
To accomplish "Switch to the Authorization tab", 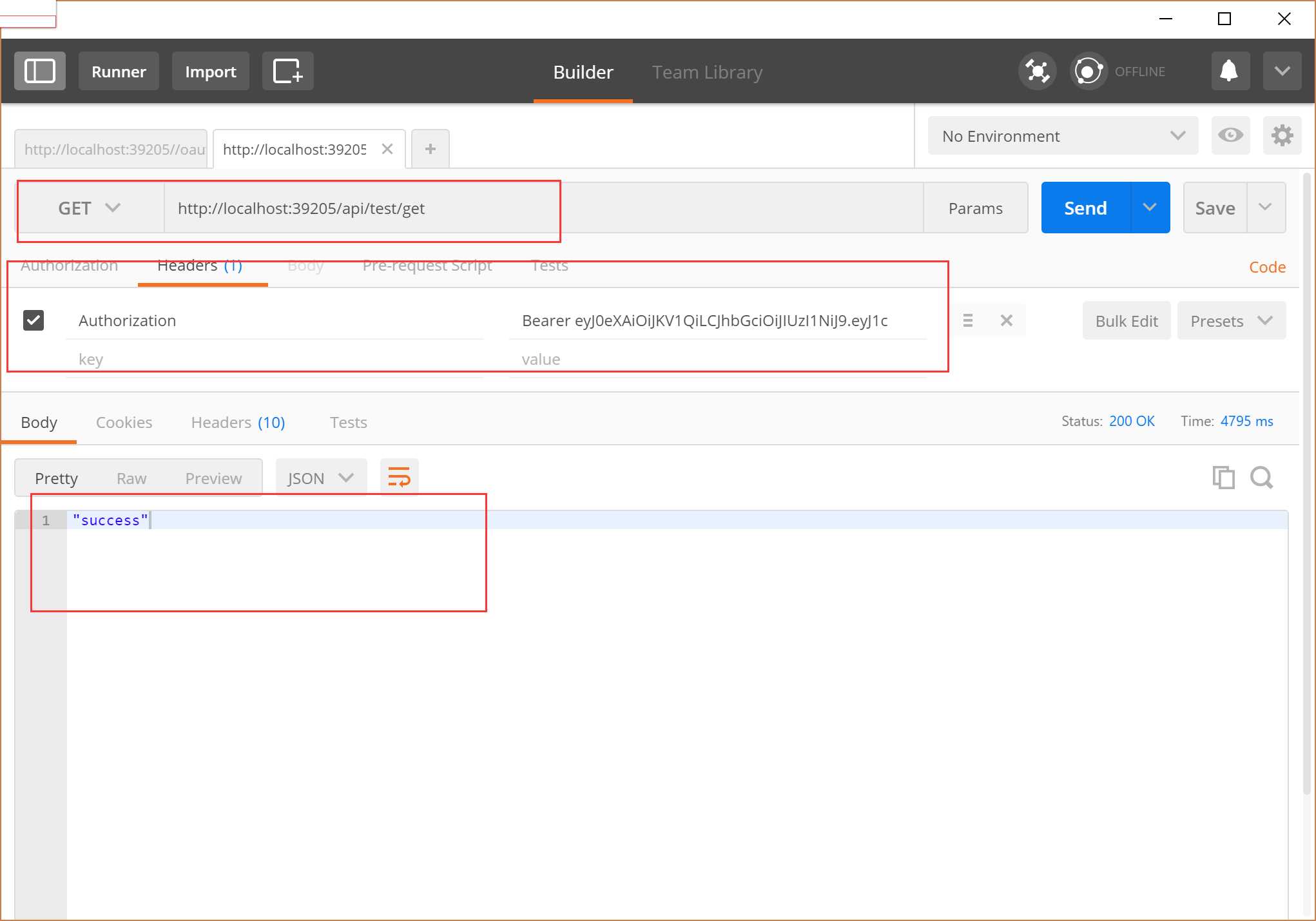I will (x=69, y=265).
